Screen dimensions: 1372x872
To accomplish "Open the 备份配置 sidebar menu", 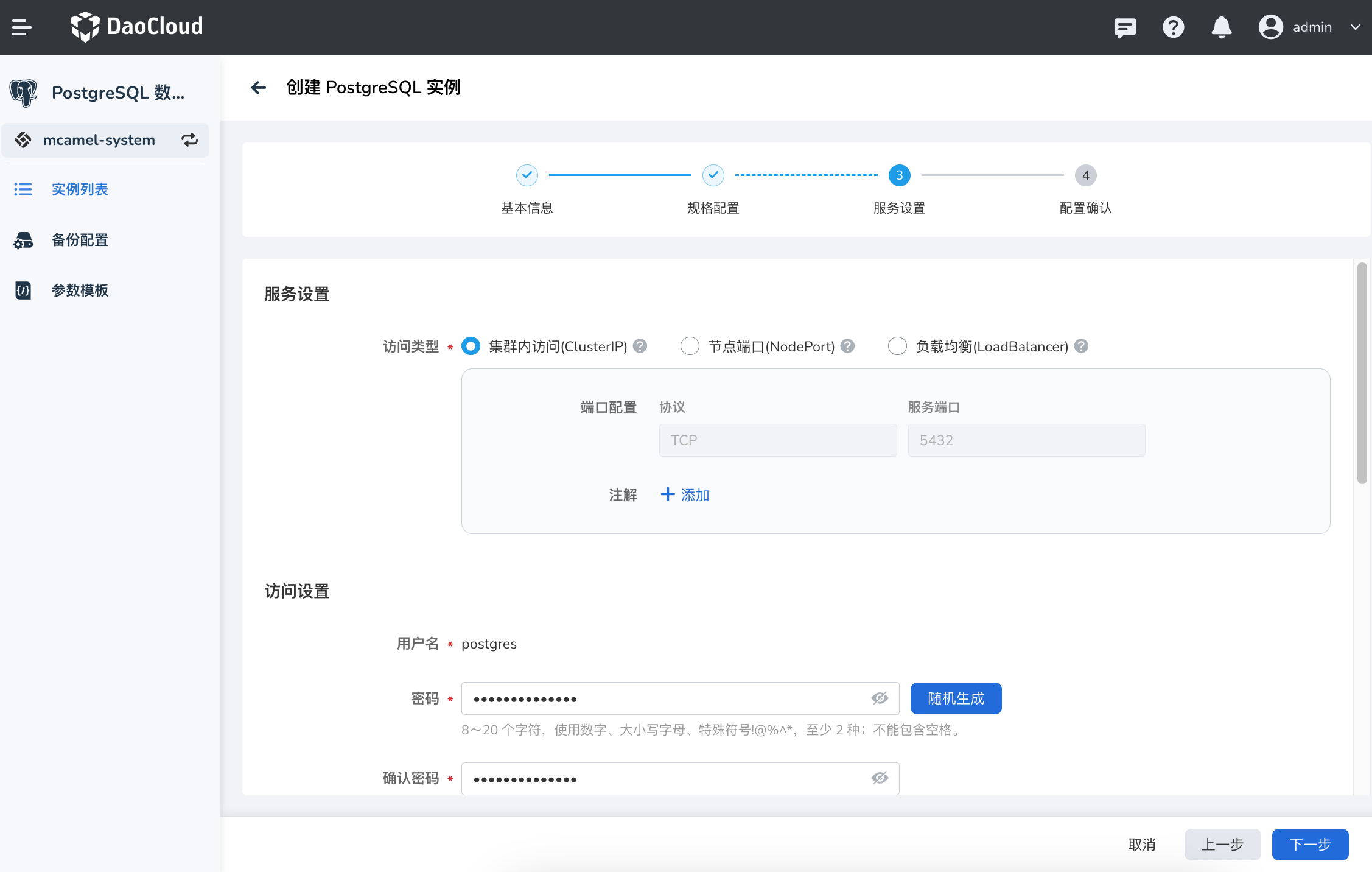I will pos(80,240).
